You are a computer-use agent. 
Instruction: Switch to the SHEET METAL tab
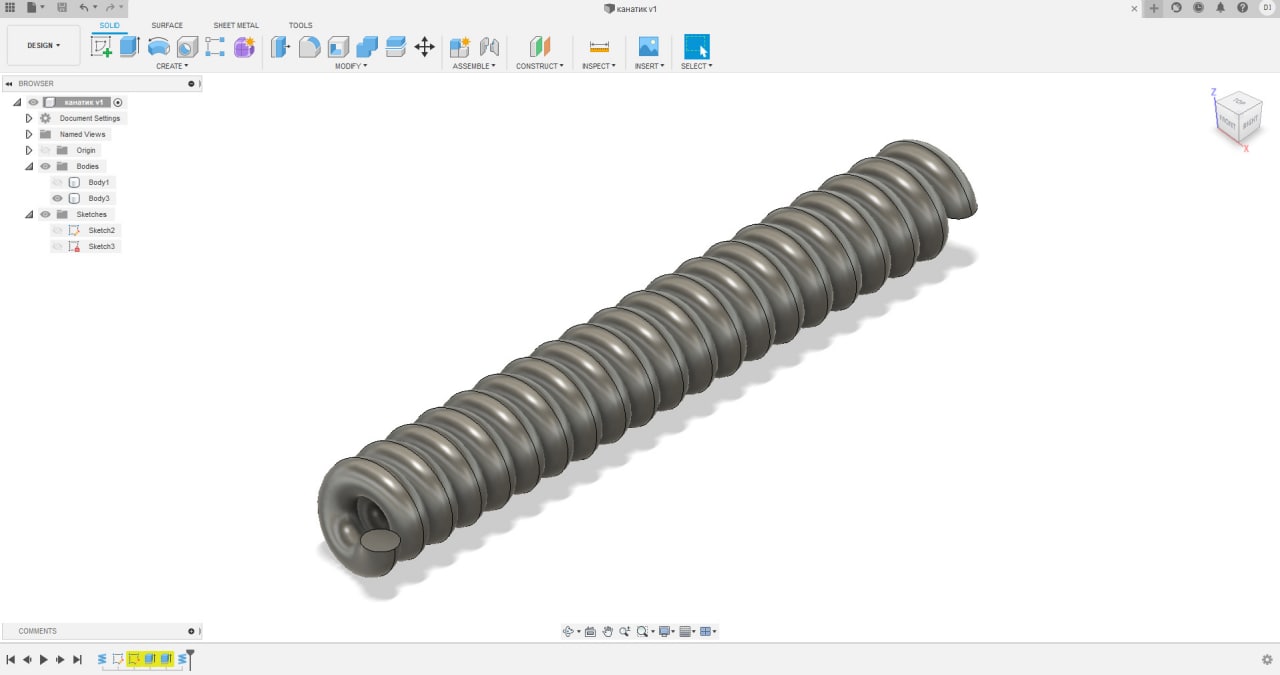click(236, 25)
